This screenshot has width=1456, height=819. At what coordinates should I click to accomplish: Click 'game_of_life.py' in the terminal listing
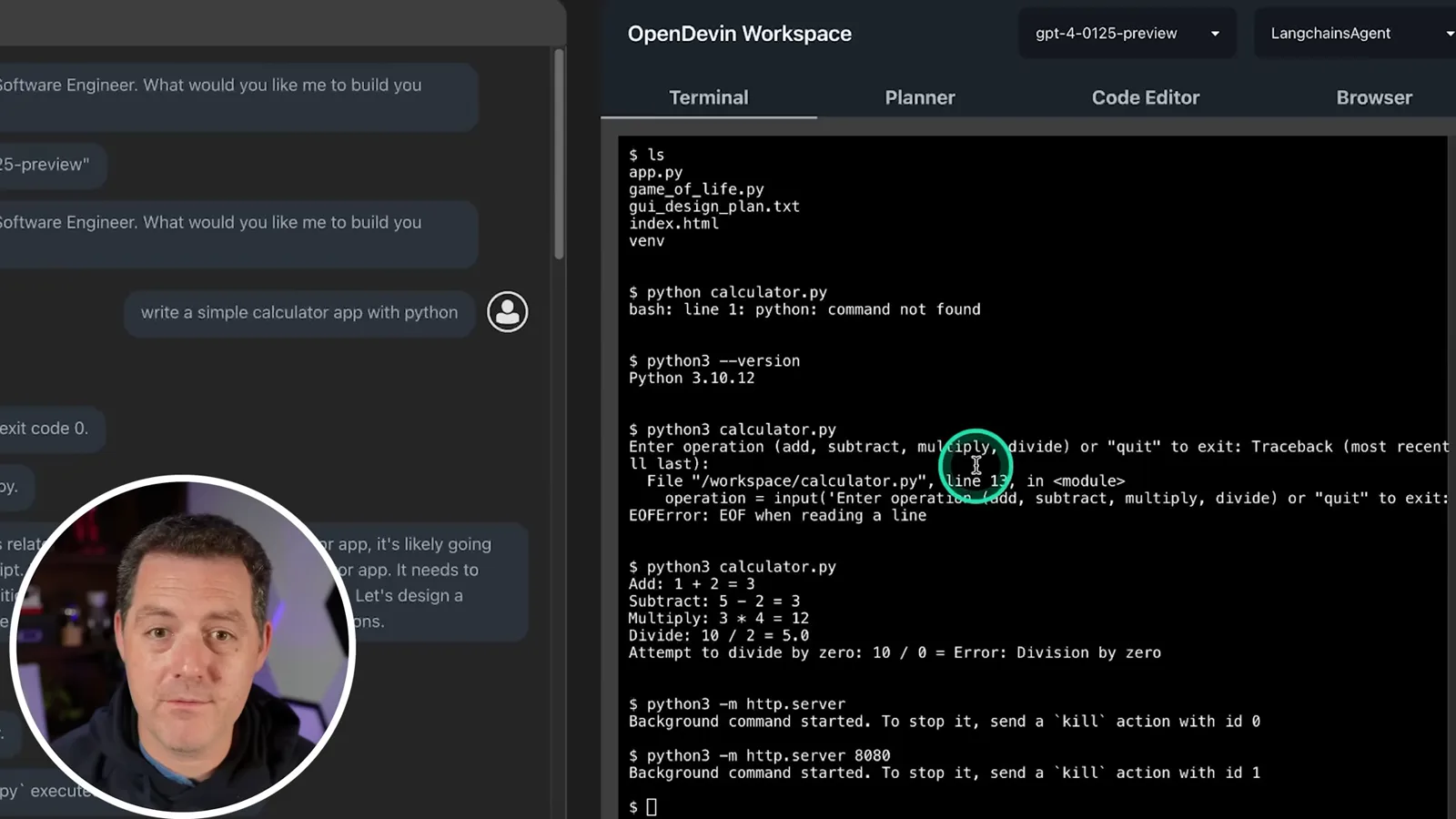click(x=696, y=189)
